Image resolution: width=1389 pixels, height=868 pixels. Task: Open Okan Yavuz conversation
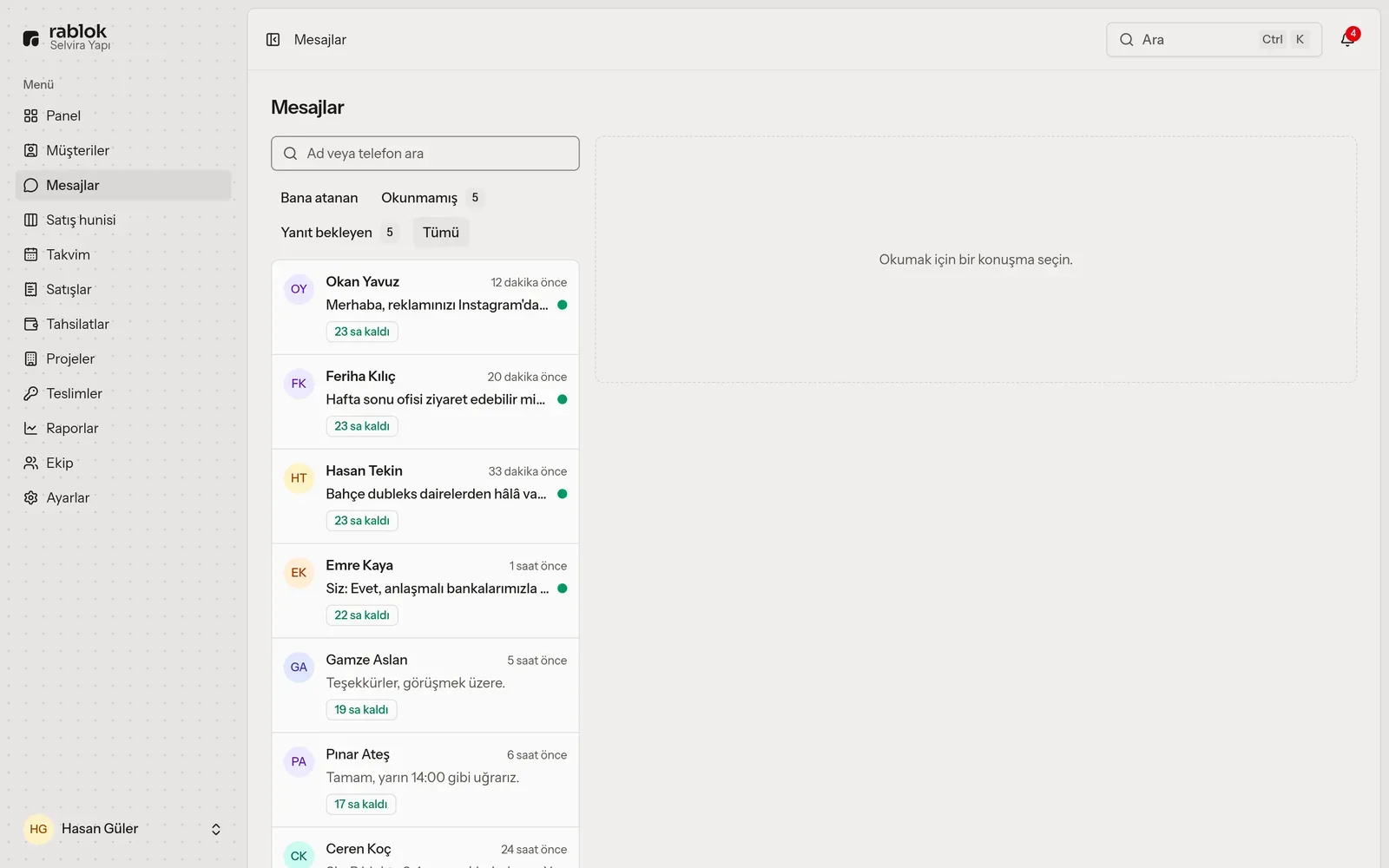(x=425, y=307)
